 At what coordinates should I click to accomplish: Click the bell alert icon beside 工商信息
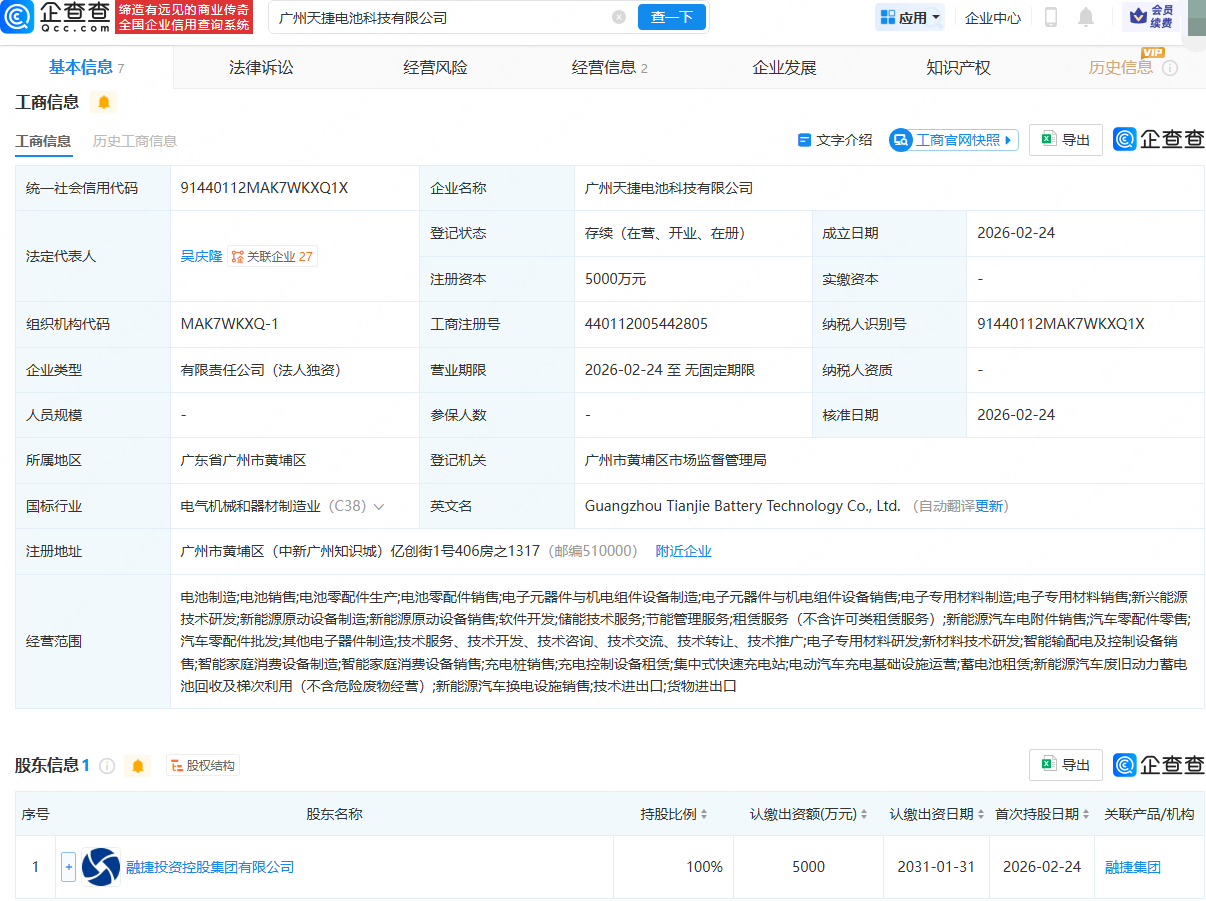click(x=103, y=102)
